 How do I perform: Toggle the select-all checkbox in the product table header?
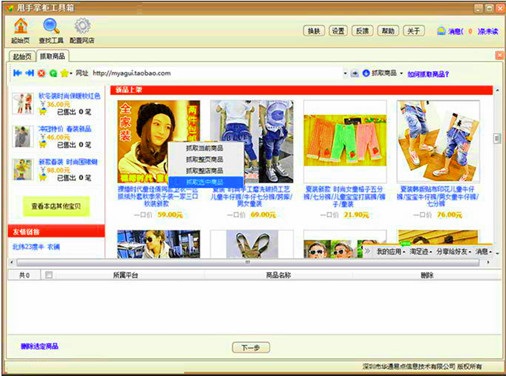click(x=49, y=275)
